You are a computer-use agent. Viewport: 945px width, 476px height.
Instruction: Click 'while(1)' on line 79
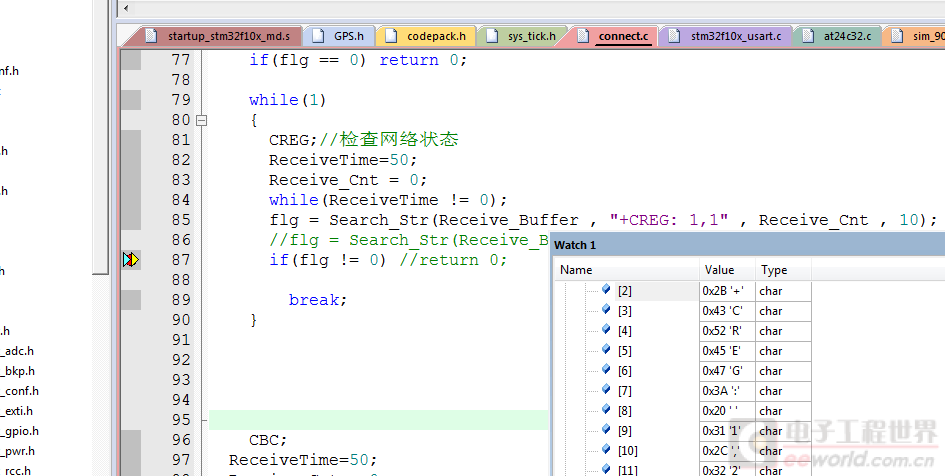(x=287, y=100)
